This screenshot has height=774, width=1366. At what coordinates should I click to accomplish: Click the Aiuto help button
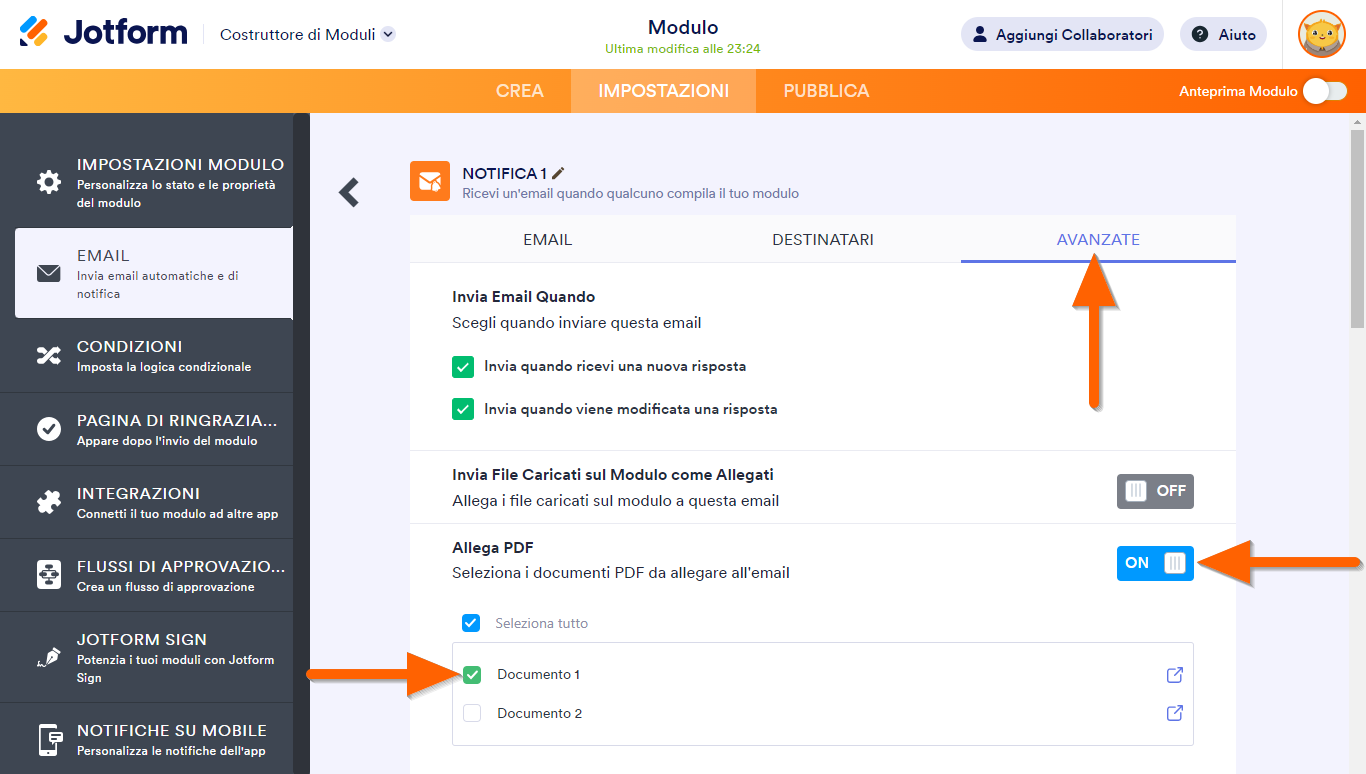coord(1224,34)
